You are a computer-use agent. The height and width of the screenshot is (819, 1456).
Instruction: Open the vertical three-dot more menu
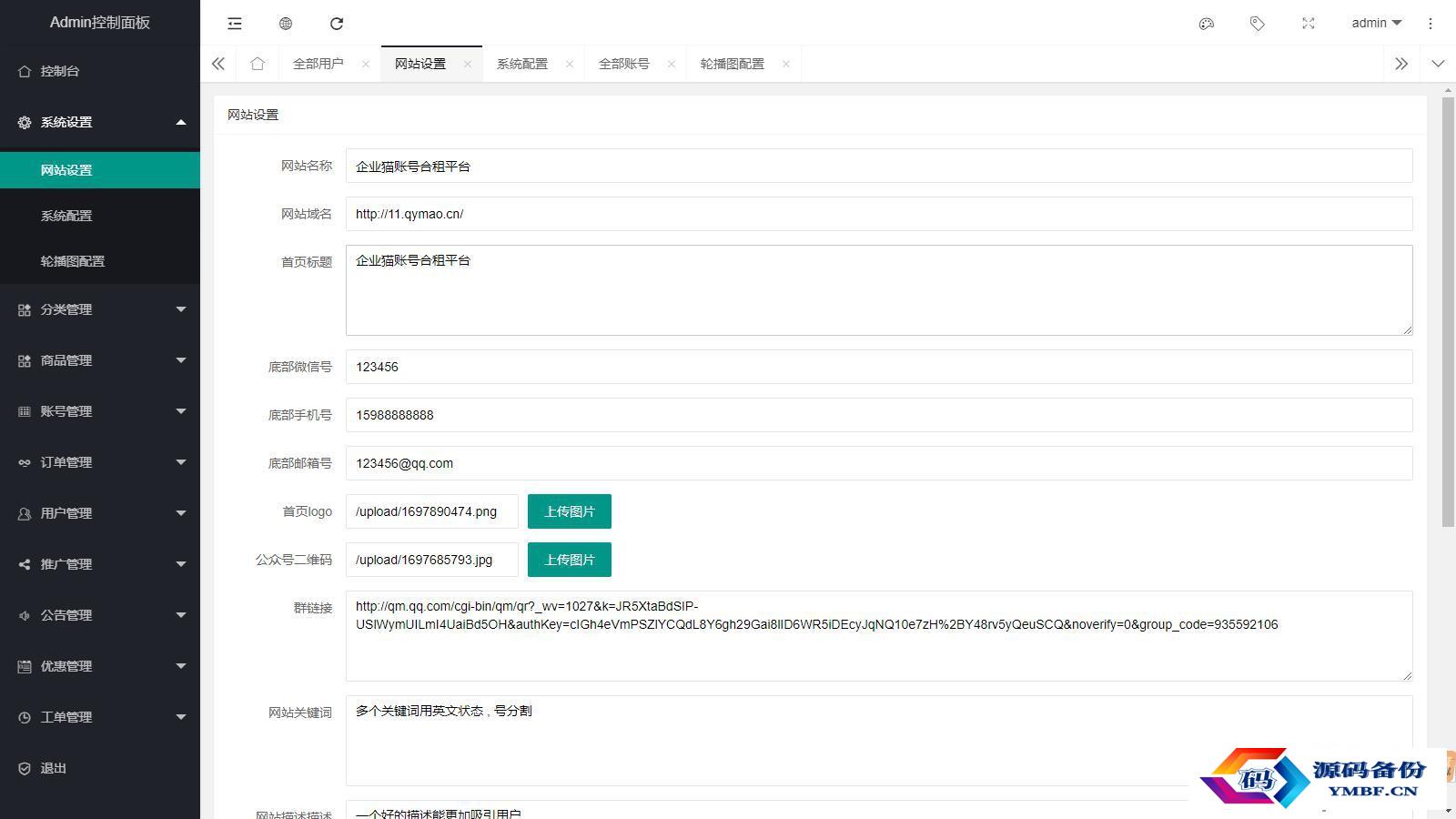click(1431, 24)
